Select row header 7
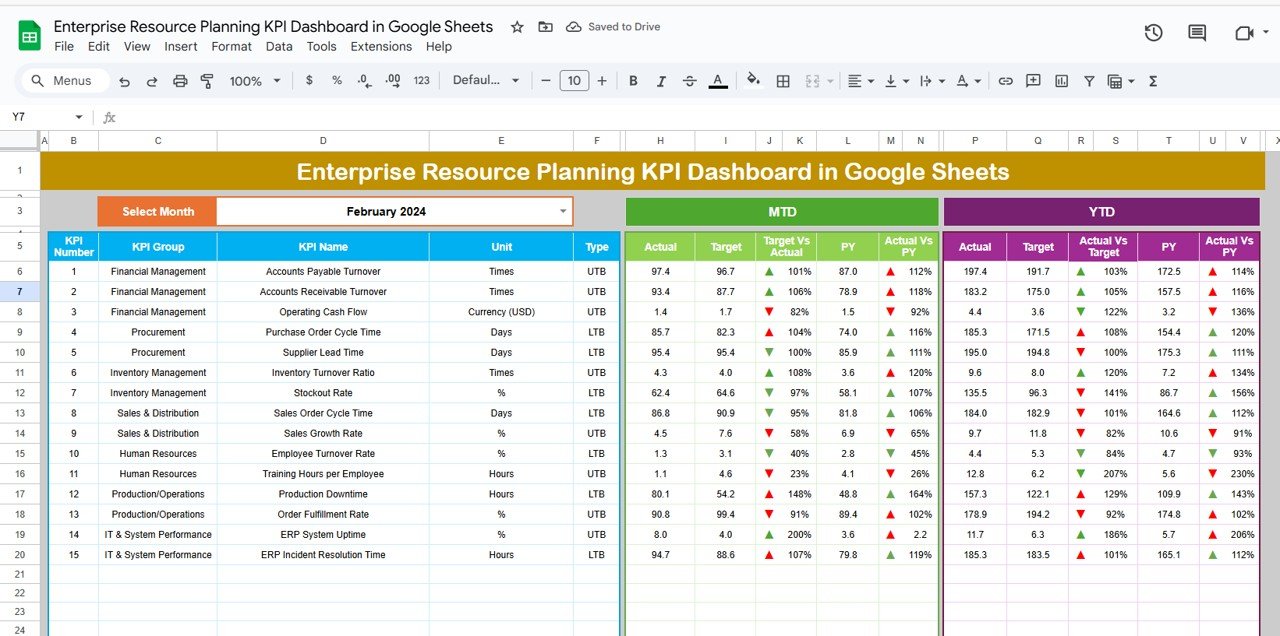 (20, 291)
